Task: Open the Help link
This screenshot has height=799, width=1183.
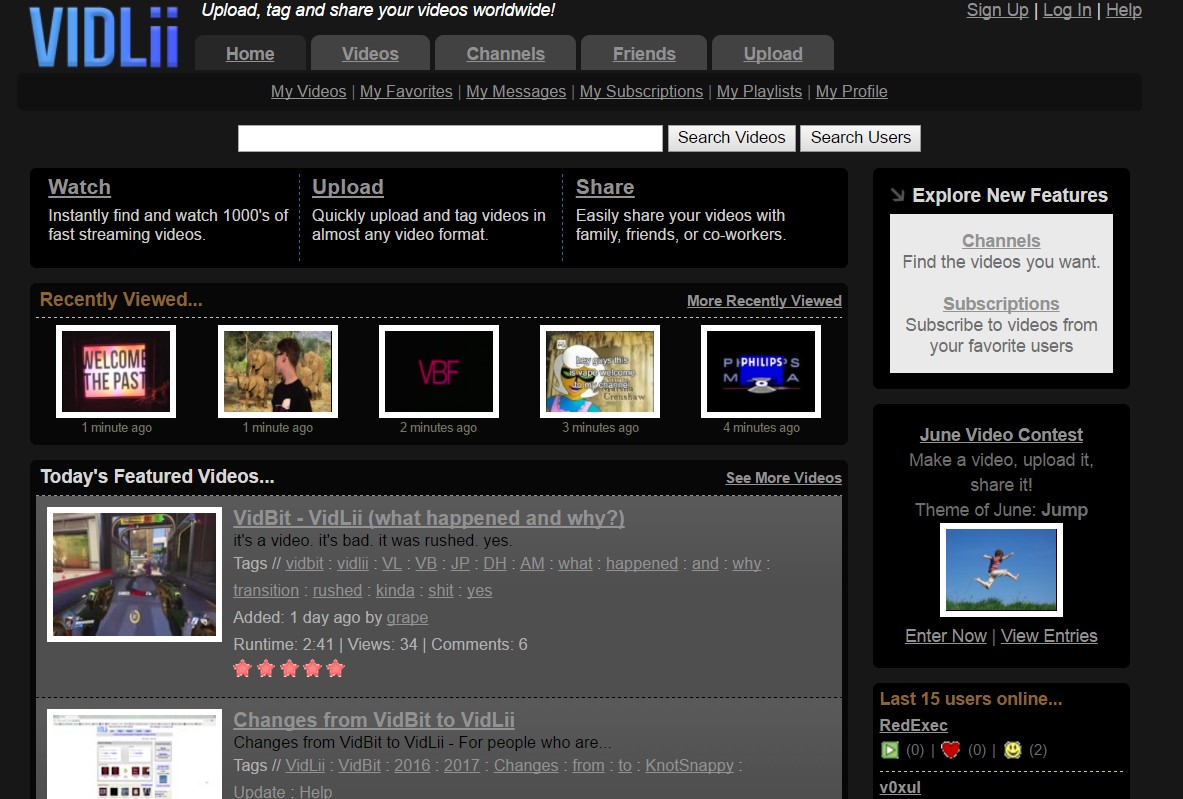Action: tap(1123, 10)
